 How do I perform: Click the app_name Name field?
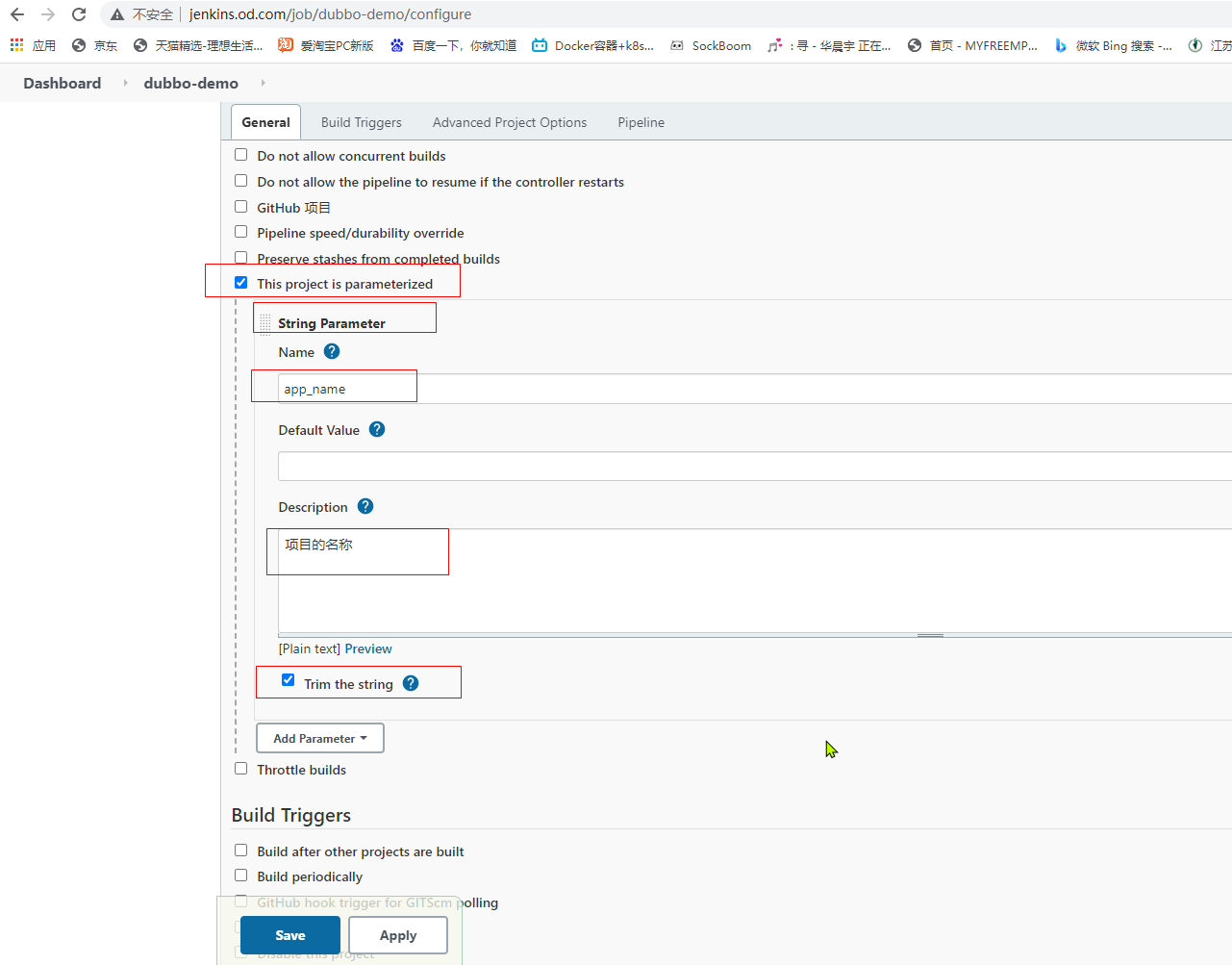[755, 389]
